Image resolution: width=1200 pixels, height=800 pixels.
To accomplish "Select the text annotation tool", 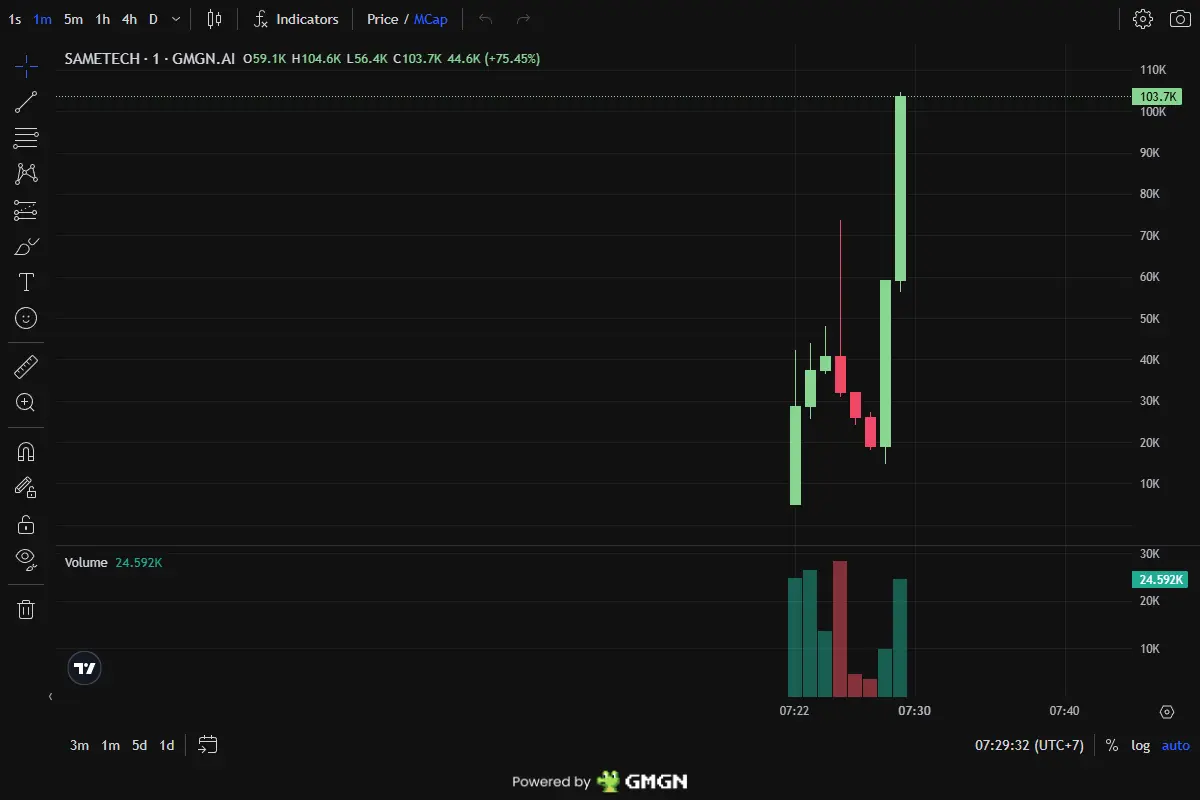I will point(26,282).
